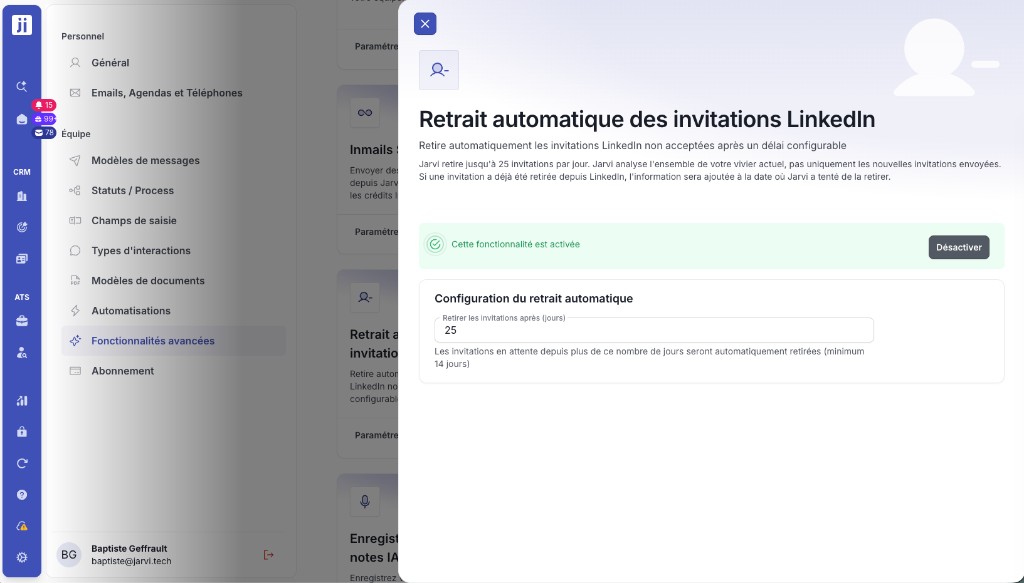Click the person-minus icon above the panel title
The height and width of the screenshot is (583, 1024).
click(x=439, y=70)
